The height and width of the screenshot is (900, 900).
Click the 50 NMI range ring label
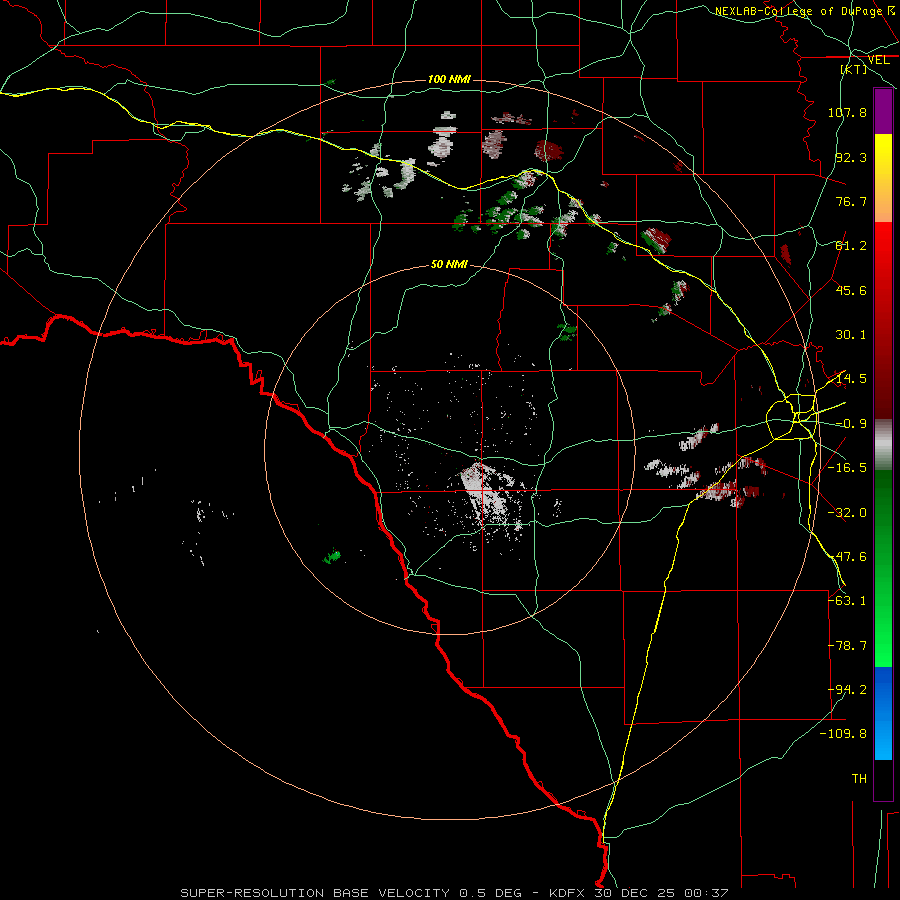(449, 264)
